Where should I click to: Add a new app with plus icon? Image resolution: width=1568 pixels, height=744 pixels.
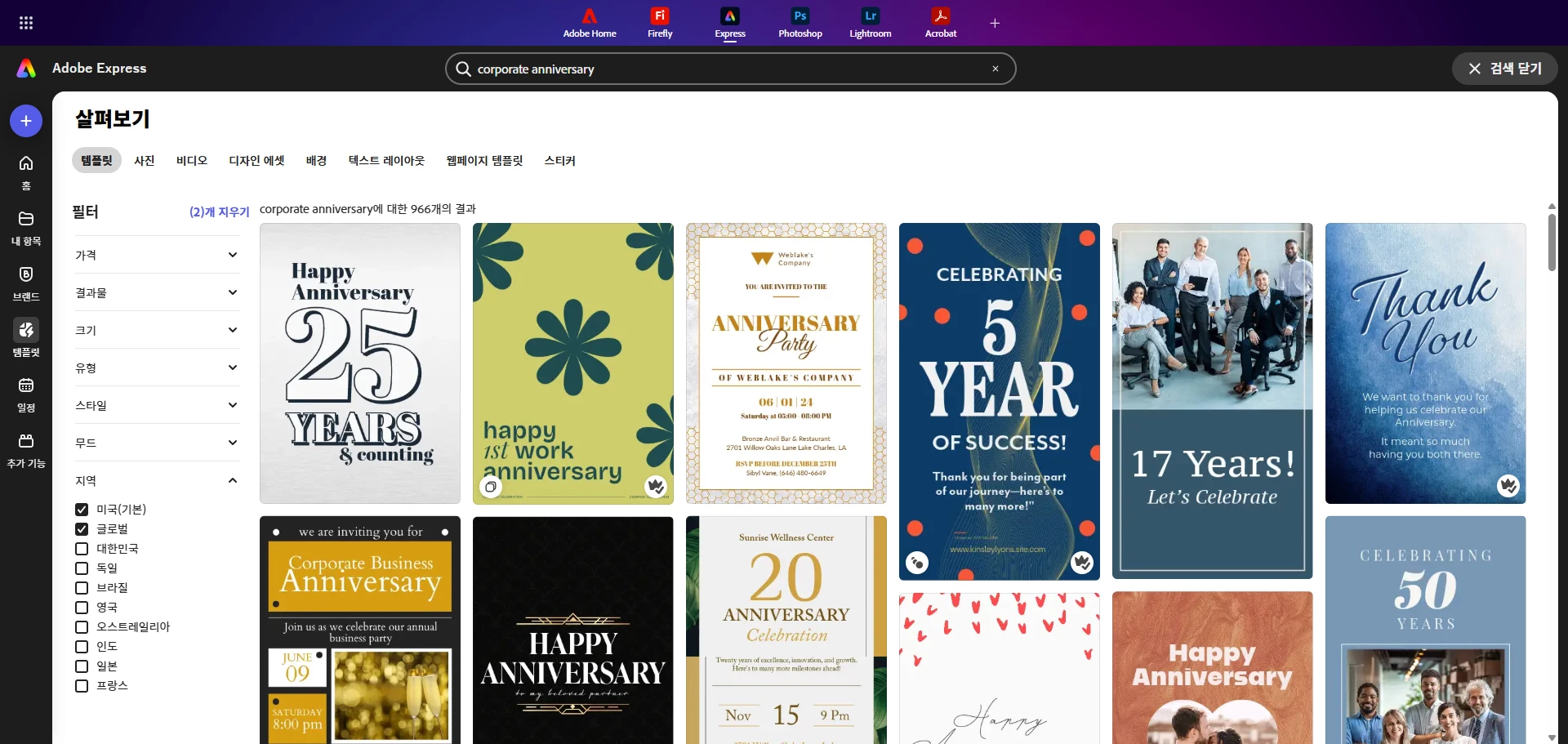point(995,23)
